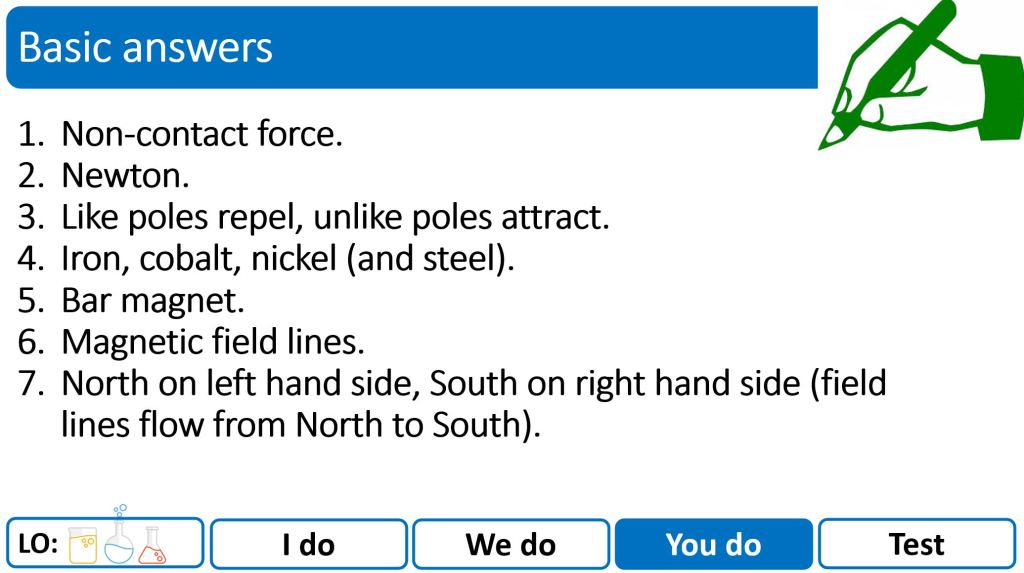Viewport: 1024px width, 573px height.
Task: Select the 'Non-contact force' answer
Action: tap(202, 133)
